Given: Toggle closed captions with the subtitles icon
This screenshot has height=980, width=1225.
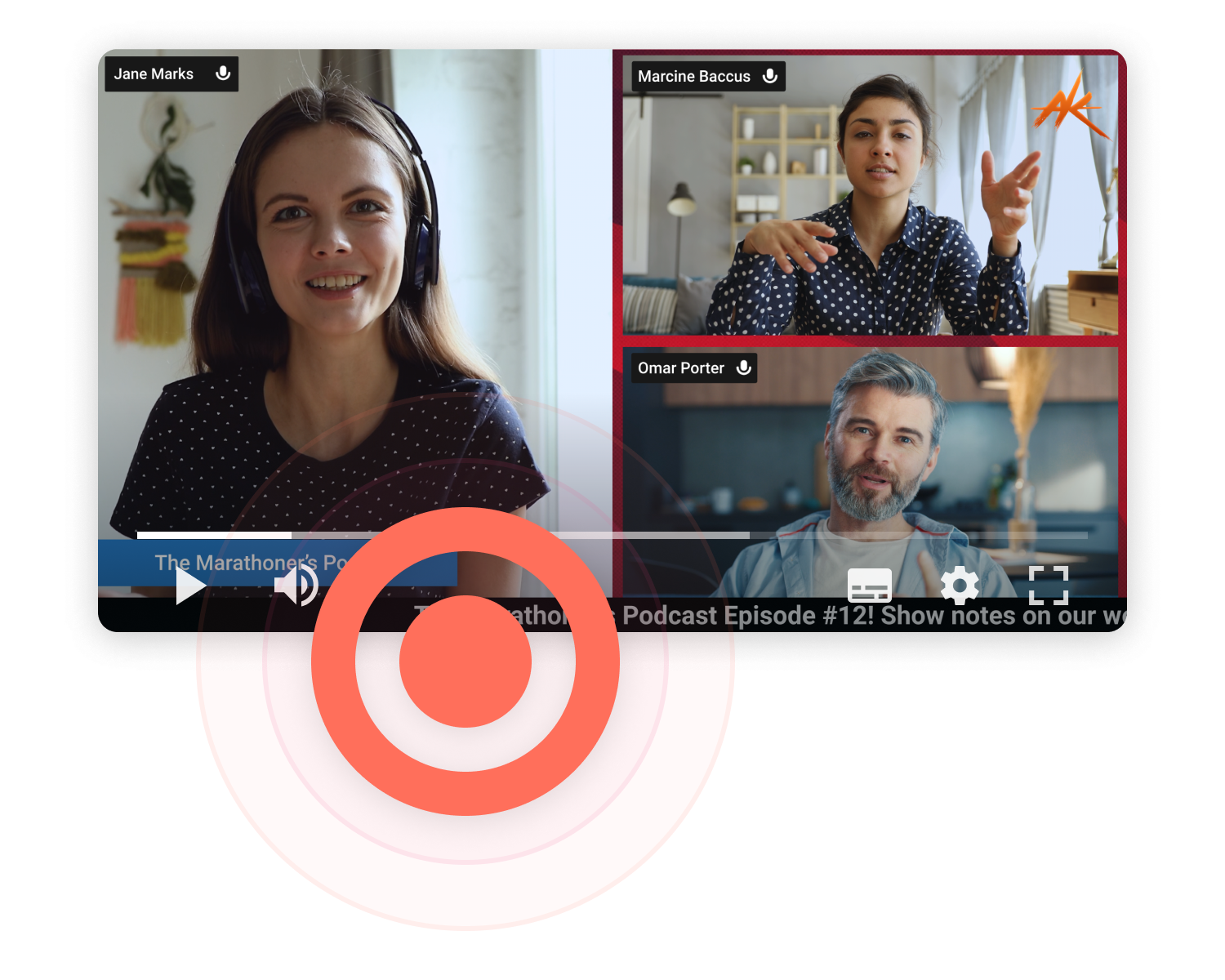Looking at the screenshot, I should pyautogui.click(x=869, y=583).
